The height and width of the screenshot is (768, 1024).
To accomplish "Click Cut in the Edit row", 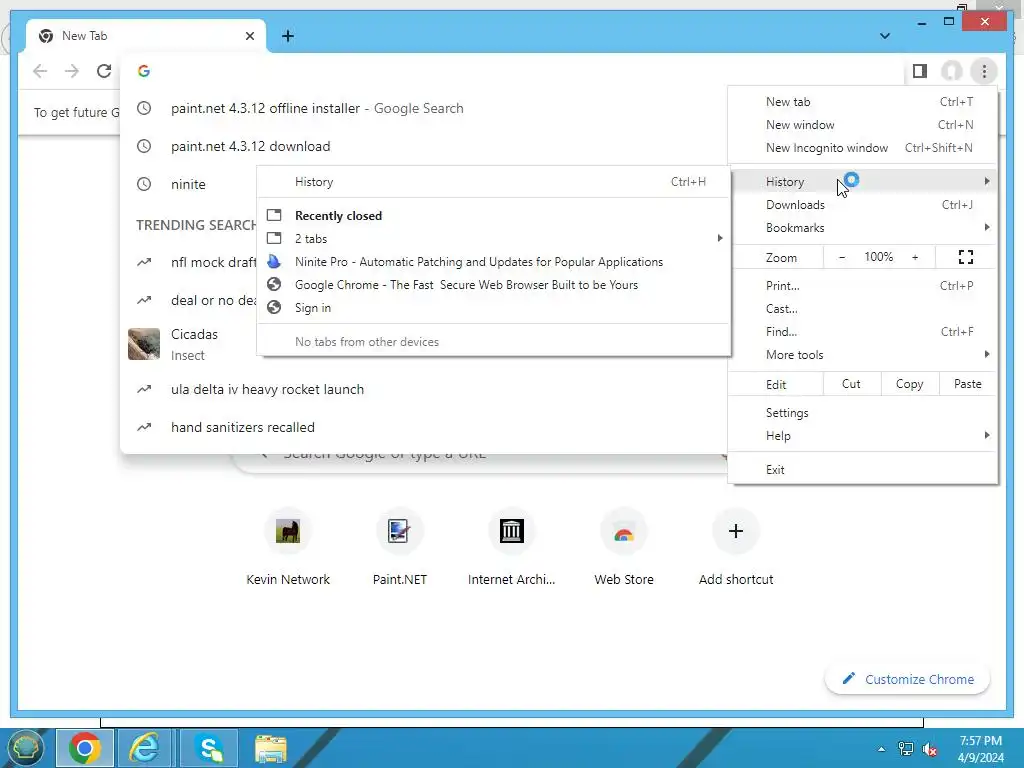I will pyautogui.click(x=851, y=384).
